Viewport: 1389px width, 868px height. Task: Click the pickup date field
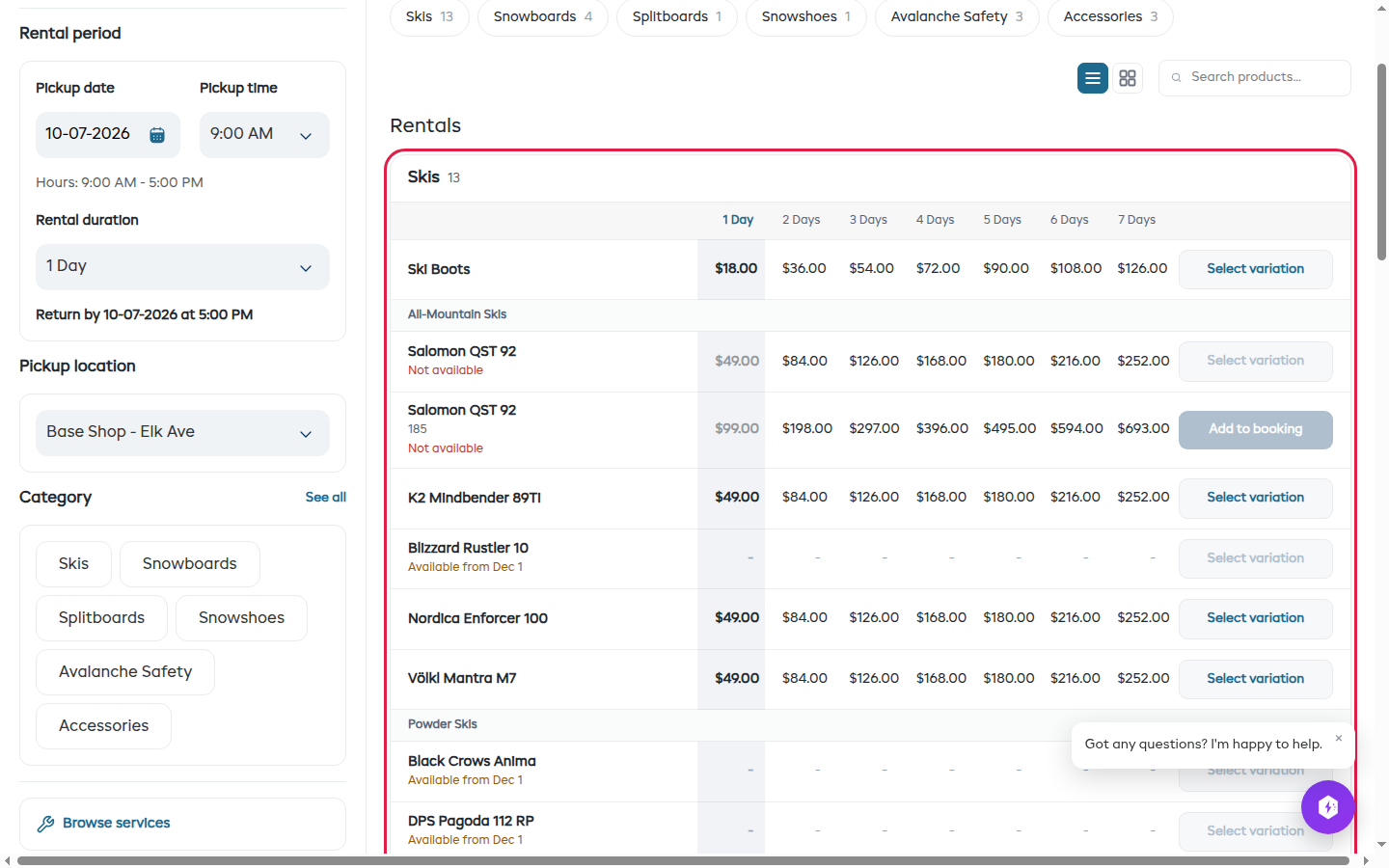[x=108, y=135]
